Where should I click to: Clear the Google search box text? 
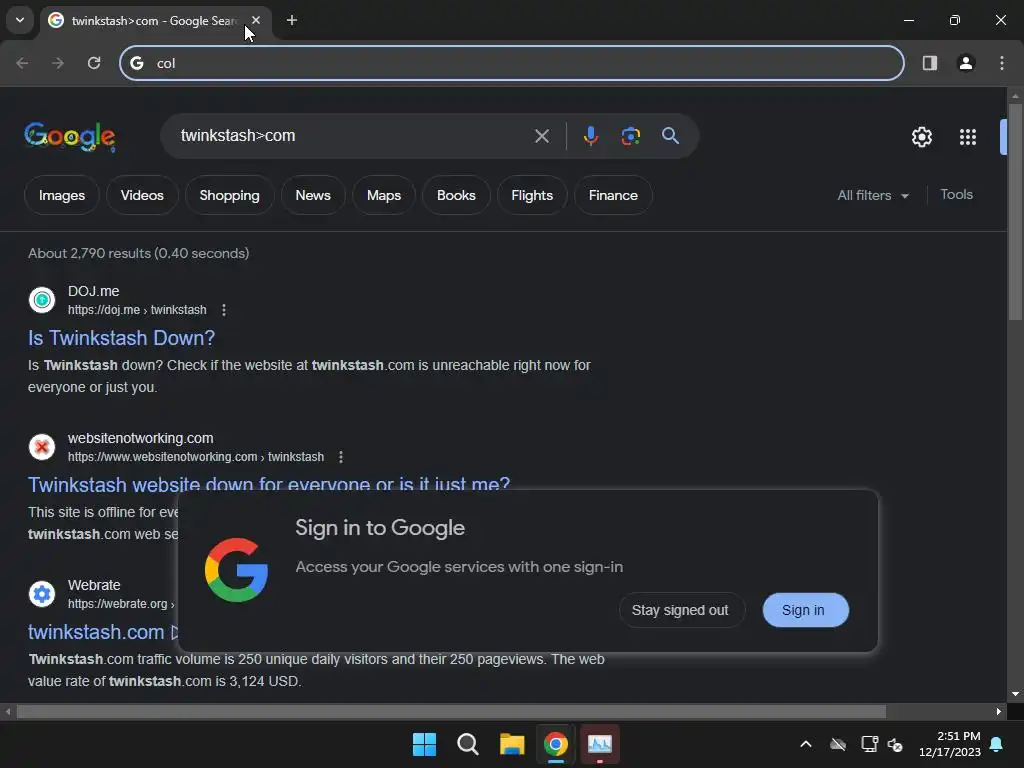pyautogui.click(x=541, y=136)
